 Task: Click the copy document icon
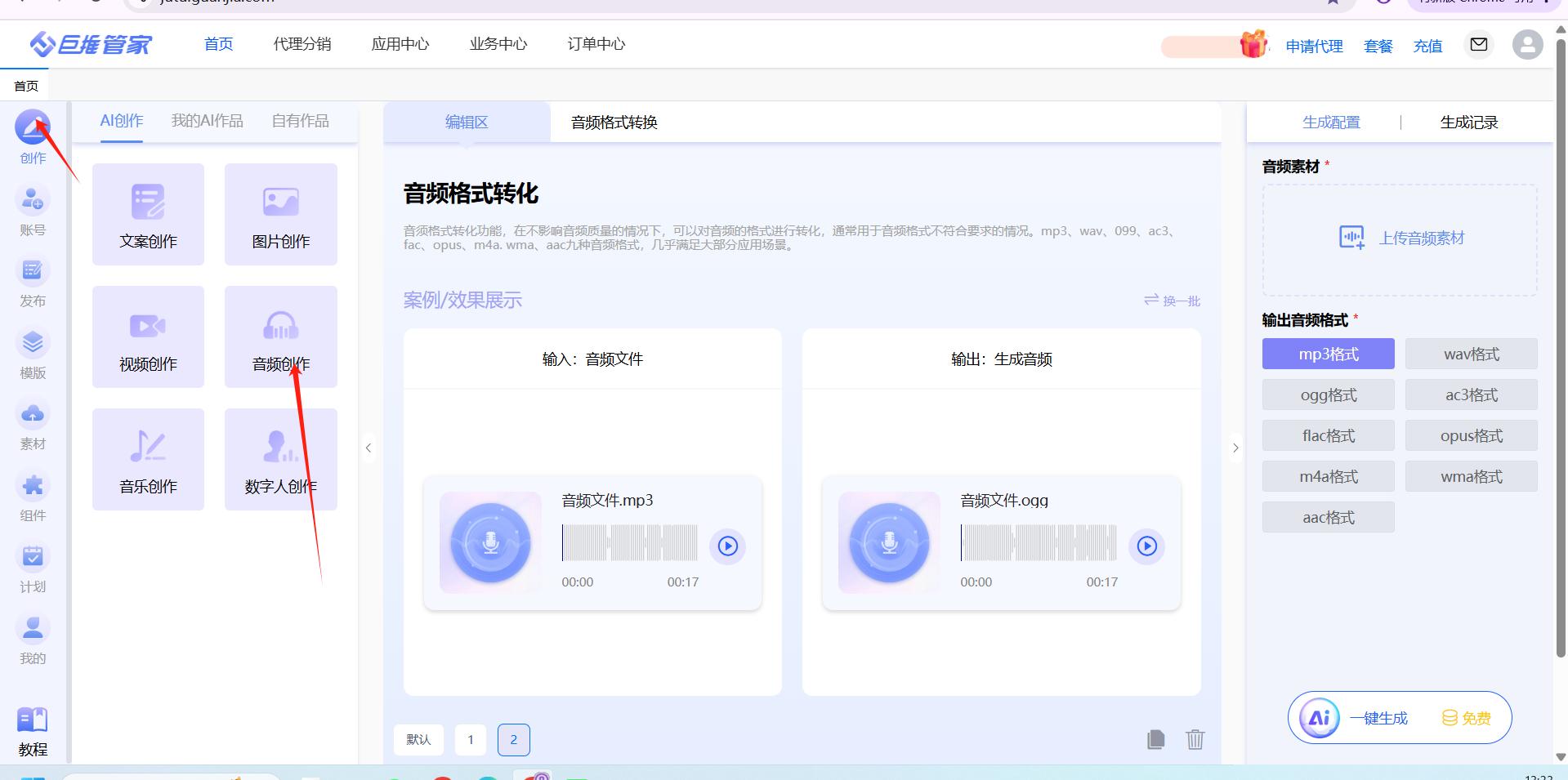[1155, 739]
